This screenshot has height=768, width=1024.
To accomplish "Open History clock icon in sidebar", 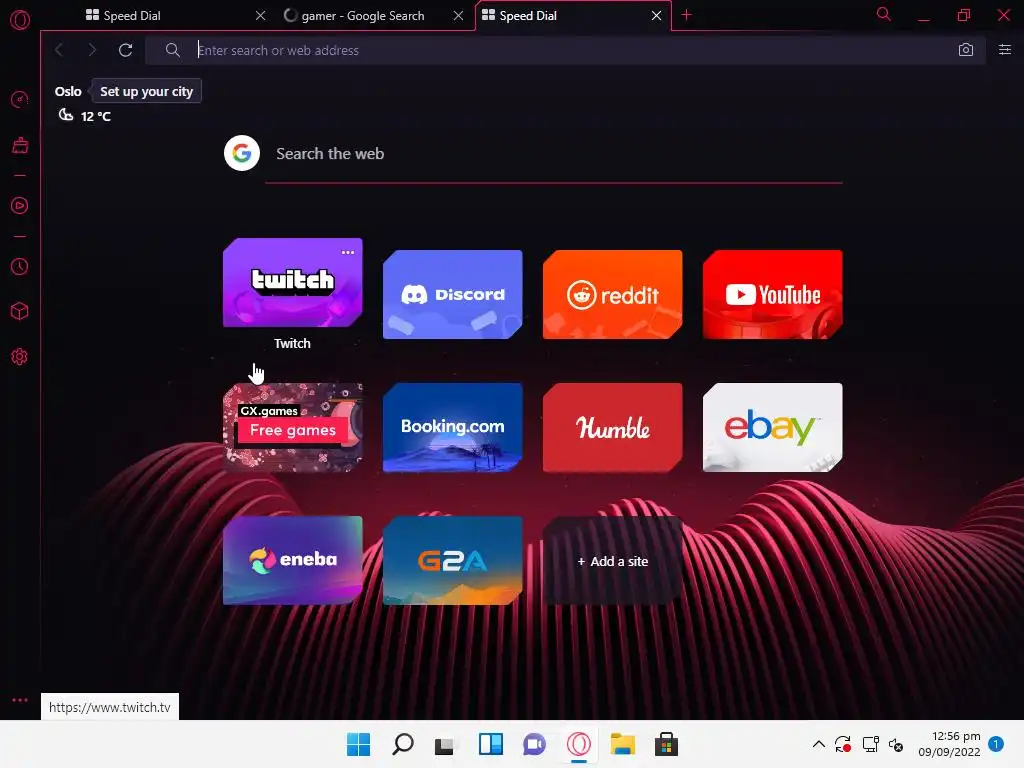I will click(20, 266).
